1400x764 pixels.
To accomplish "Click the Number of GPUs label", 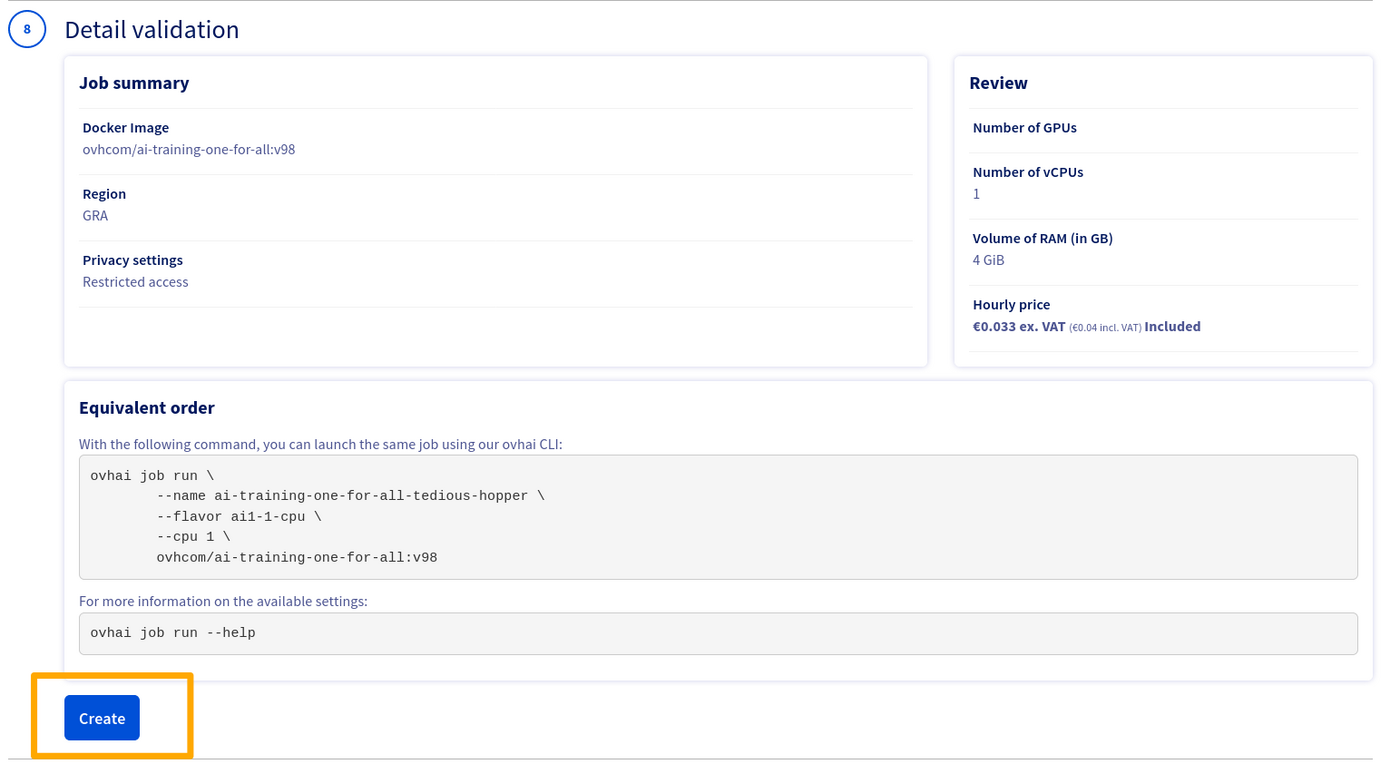I will 1024,128.
